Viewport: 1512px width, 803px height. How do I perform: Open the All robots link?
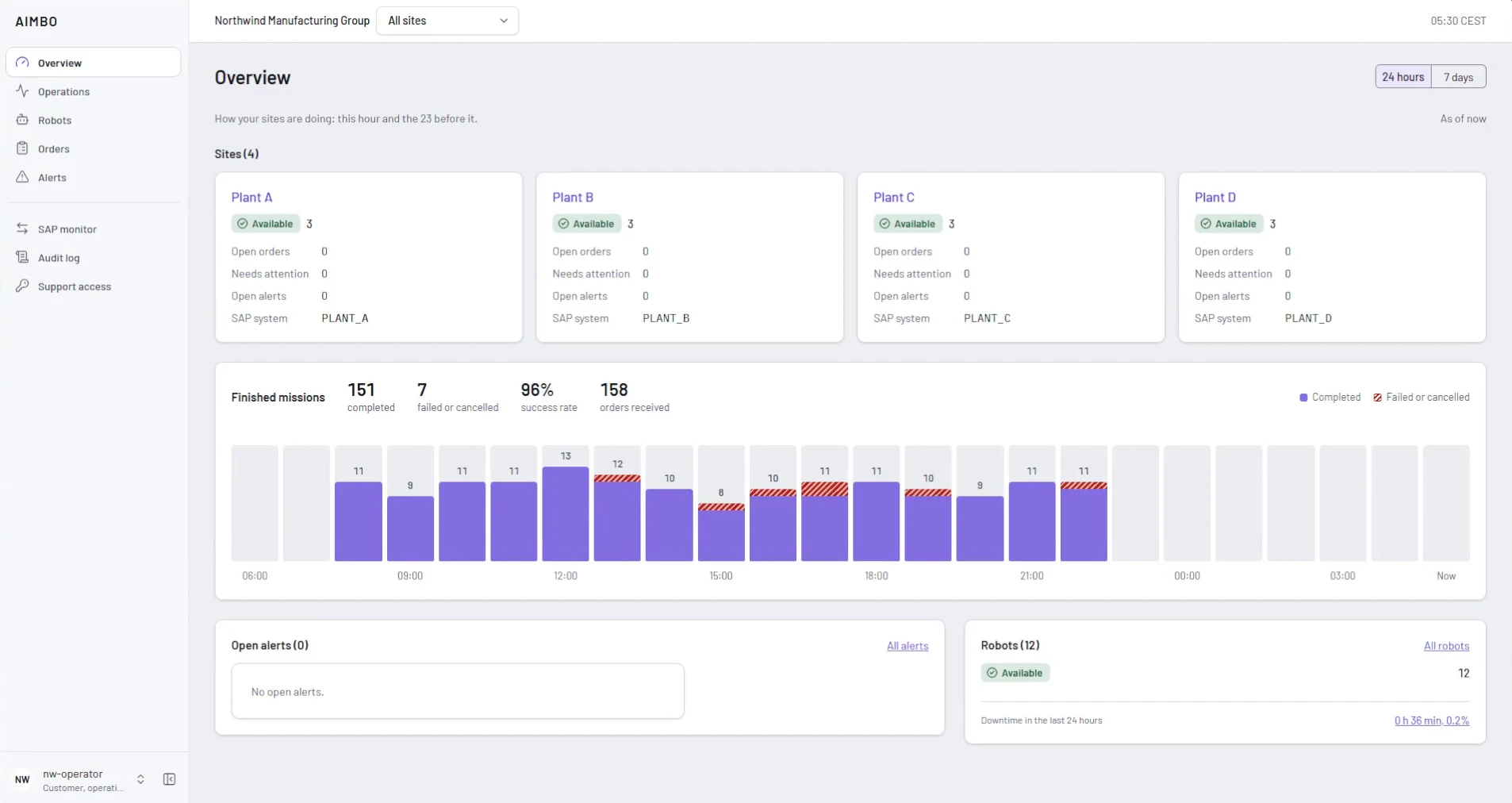[x=1446, y=646]
